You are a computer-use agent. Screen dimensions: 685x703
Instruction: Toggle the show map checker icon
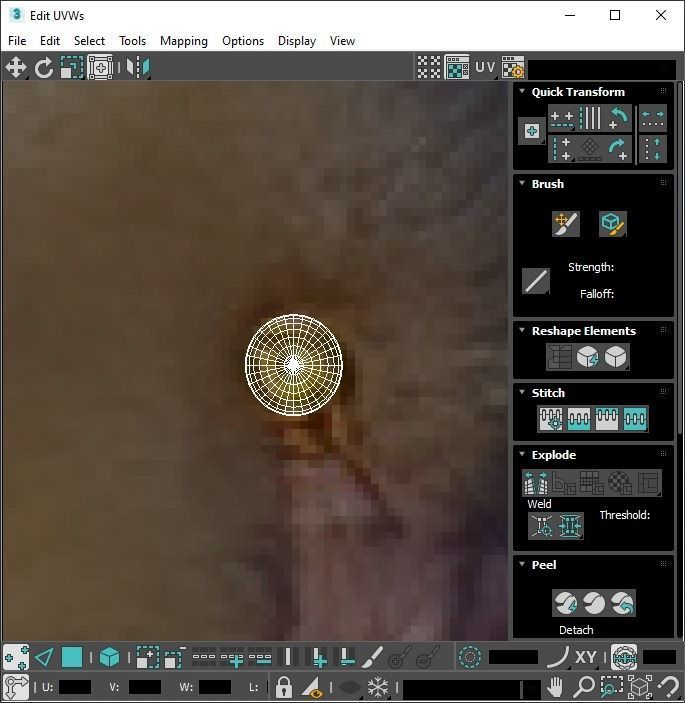tap(457, 68)
